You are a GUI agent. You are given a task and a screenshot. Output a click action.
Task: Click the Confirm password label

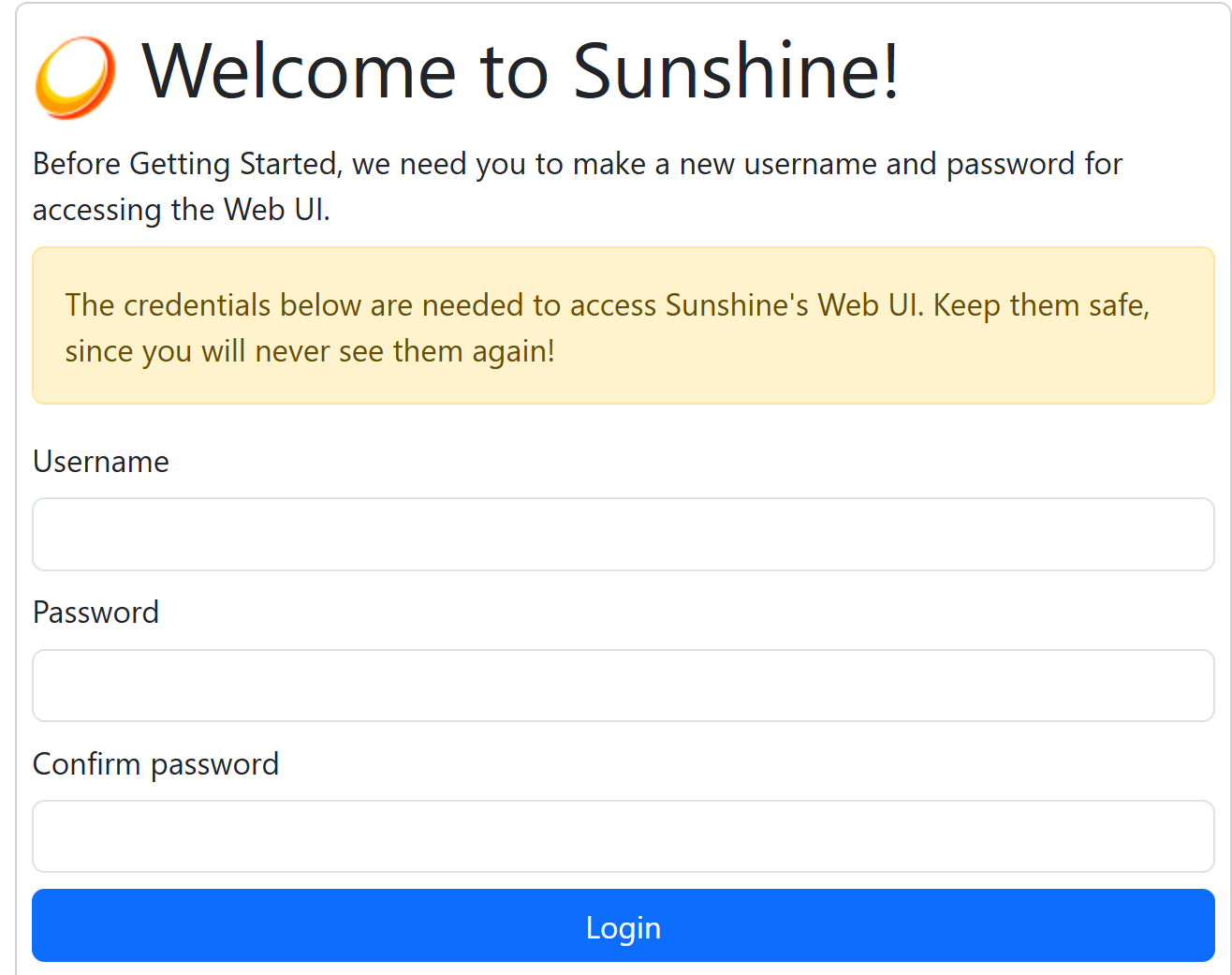coord(155,763)
